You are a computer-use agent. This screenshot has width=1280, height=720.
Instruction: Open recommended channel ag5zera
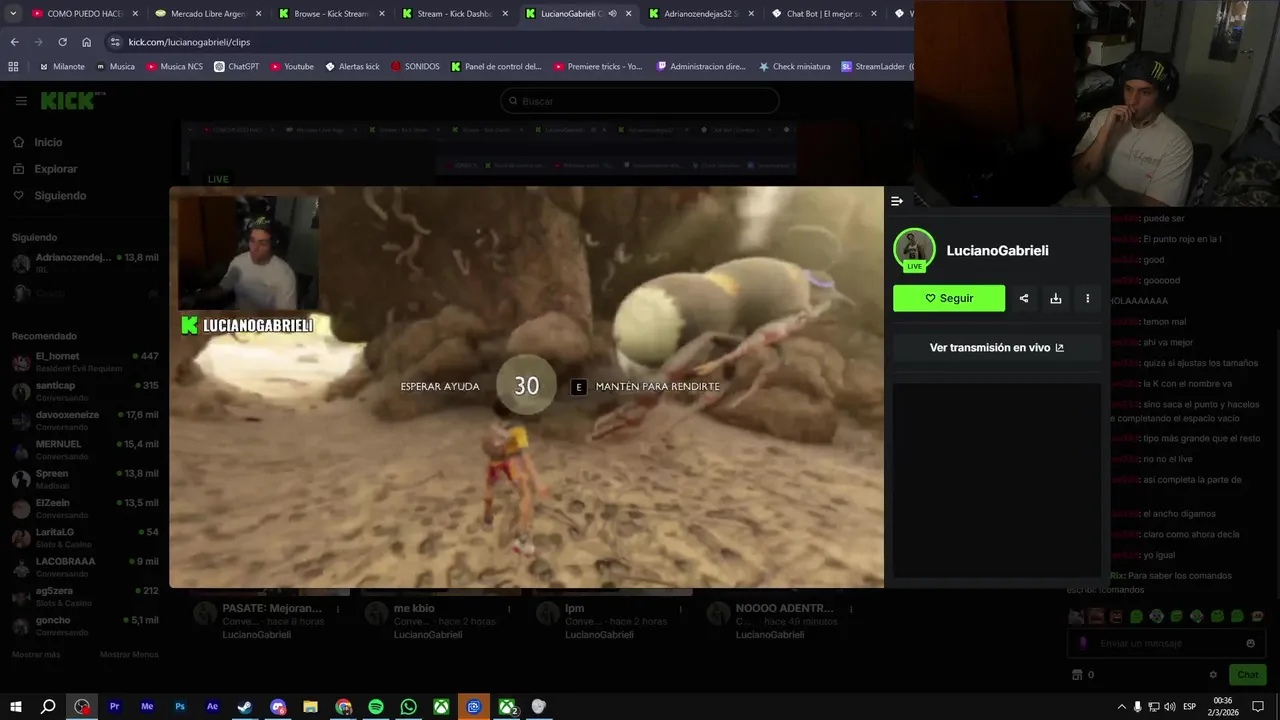(x=85, y=596)
